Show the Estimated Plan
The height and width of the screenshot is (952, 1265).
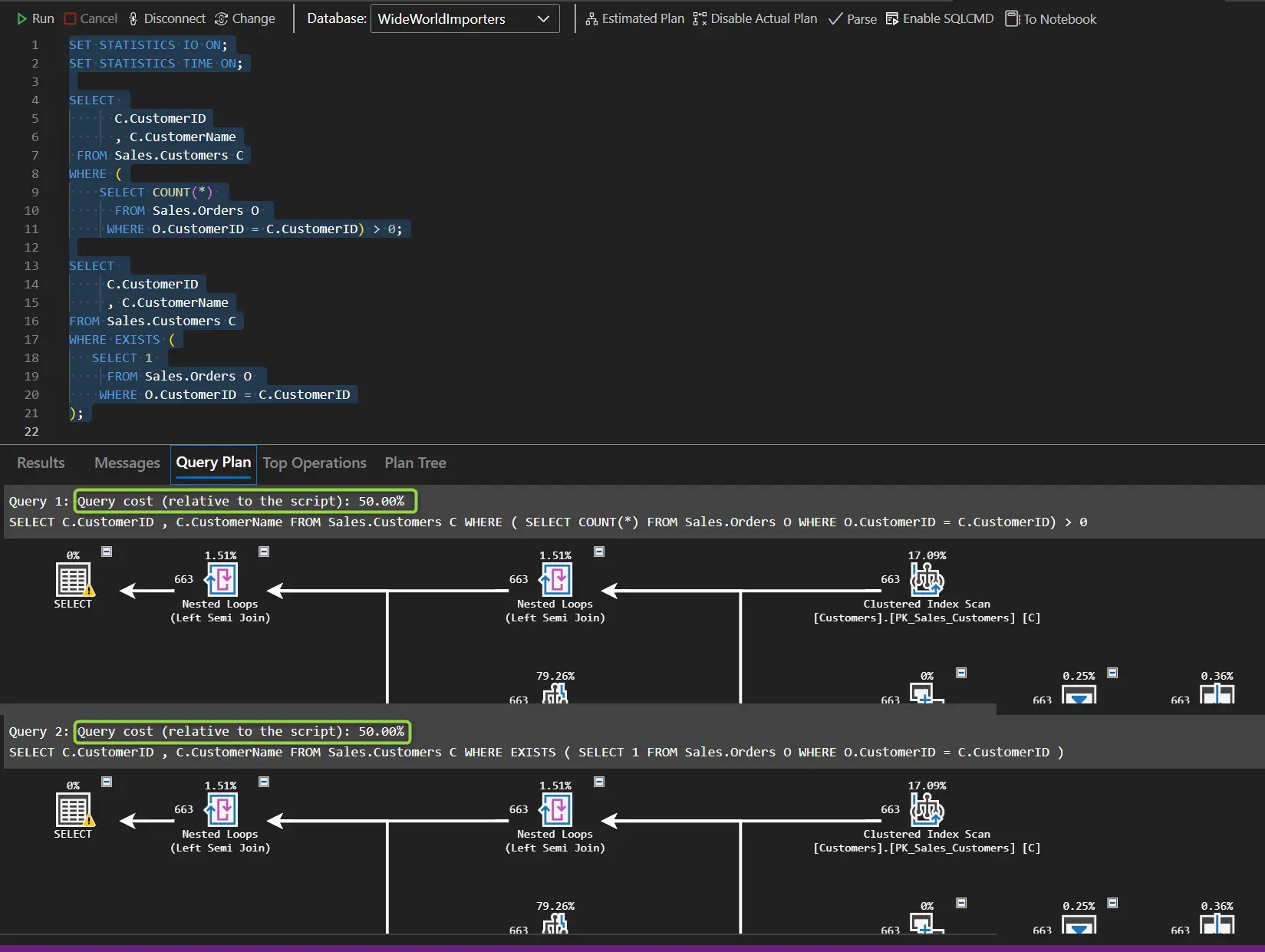point(634,18)
